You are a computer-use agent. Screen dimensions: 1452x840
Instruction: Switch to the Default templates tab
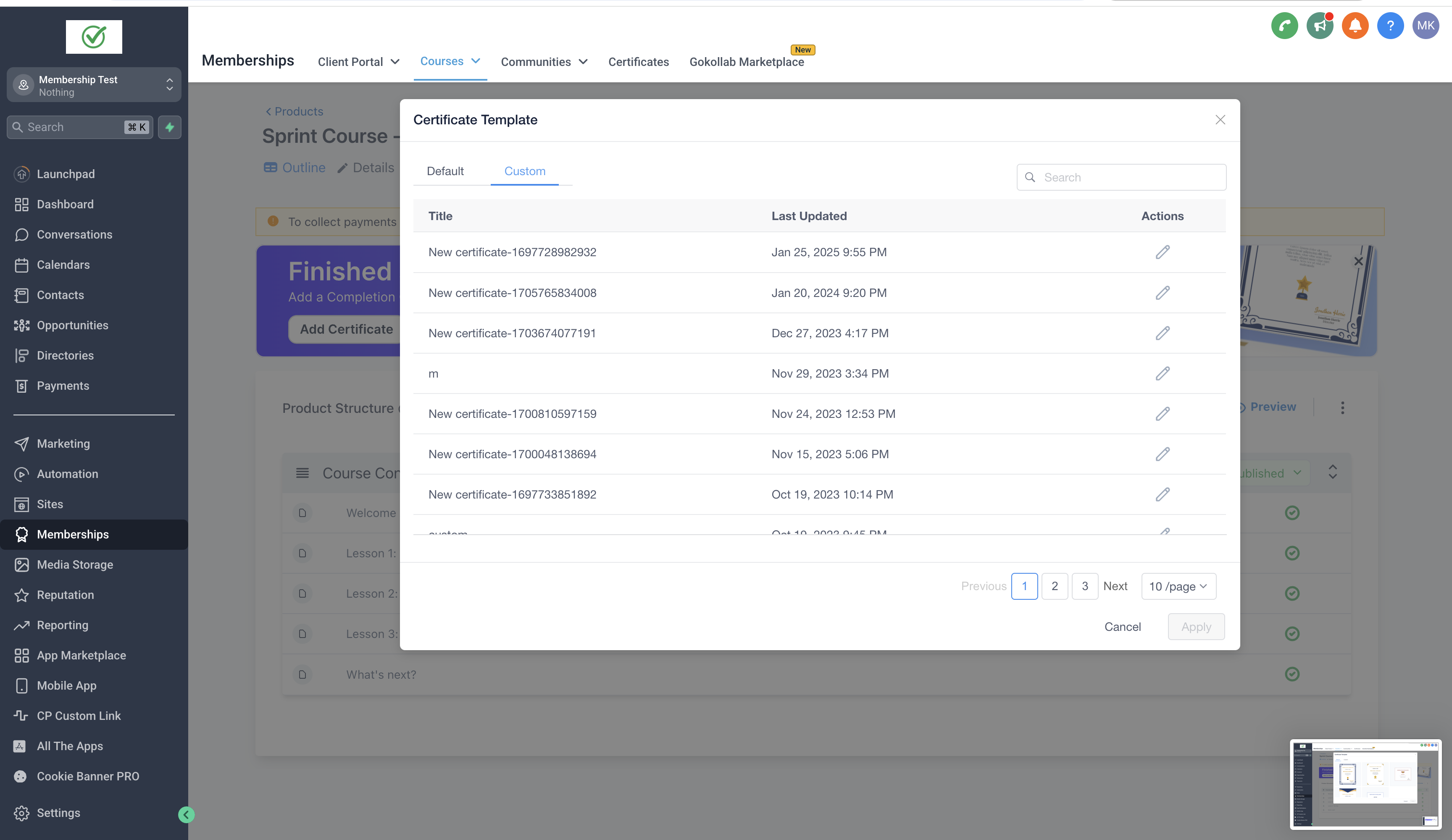[445, 171]
